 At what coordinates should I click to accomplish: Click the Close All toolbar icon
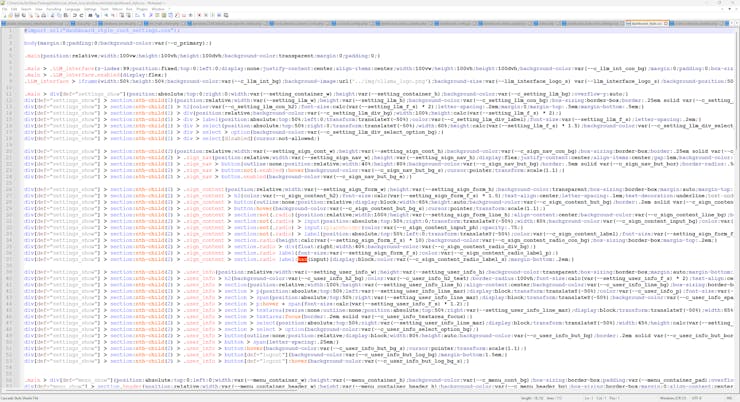37,15
